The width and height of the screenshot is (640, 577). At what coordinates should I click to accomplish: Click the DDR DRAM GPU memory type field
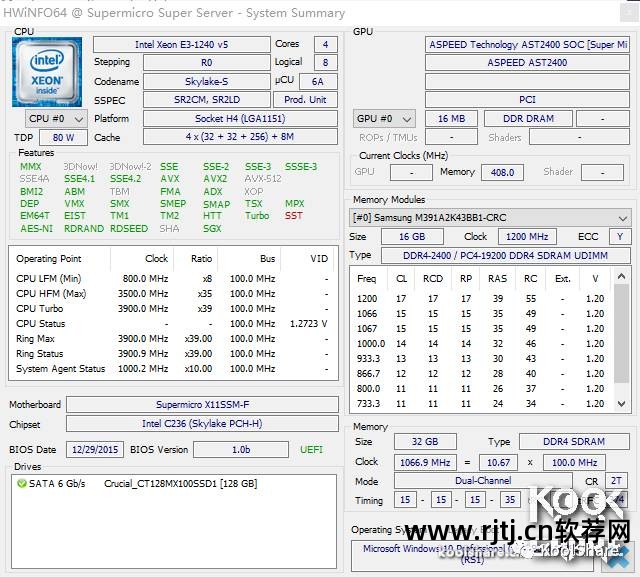point(528,119)
